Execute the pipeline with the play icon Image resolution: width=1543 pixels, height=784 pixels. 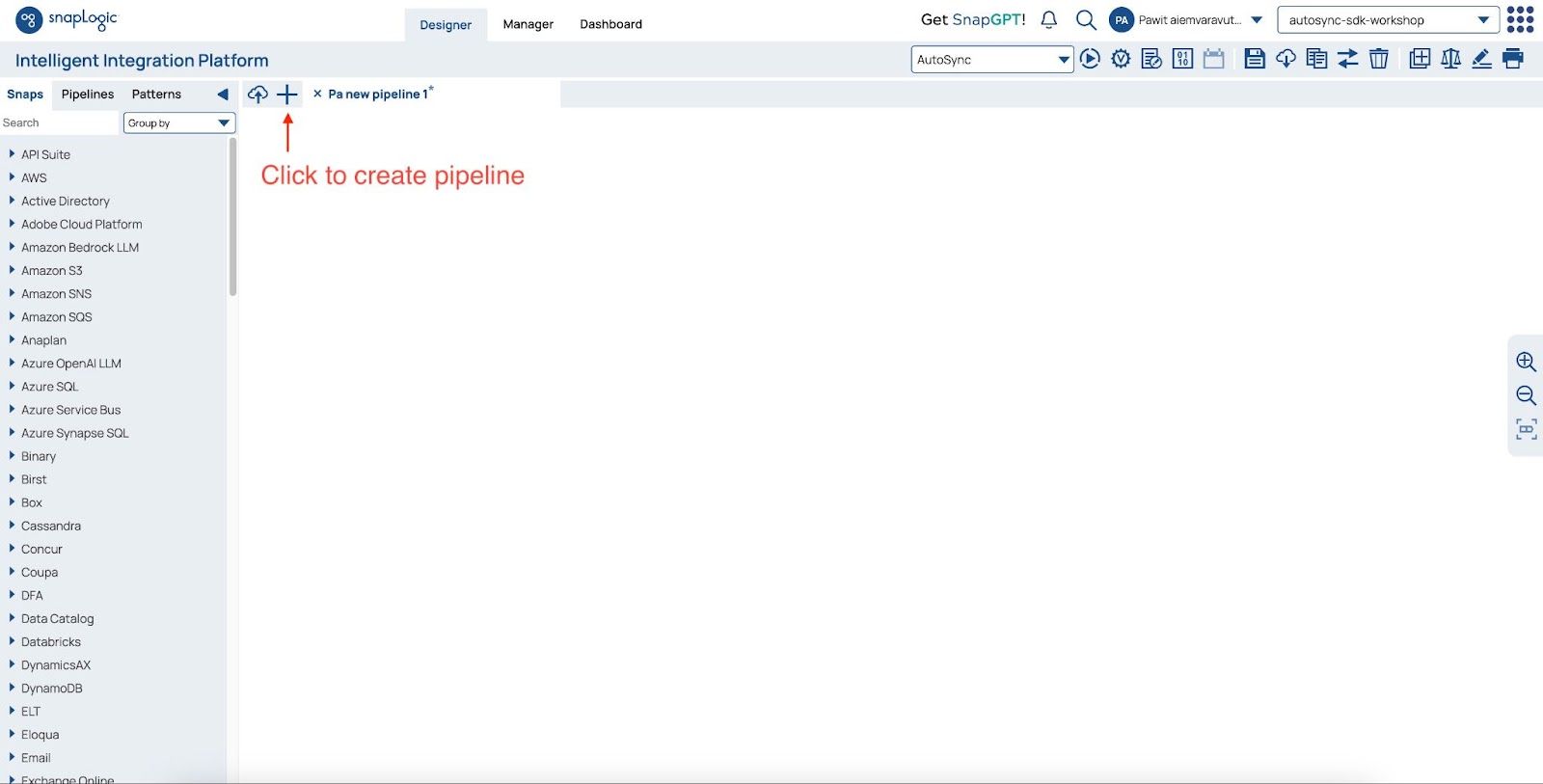pos(1090,59)
